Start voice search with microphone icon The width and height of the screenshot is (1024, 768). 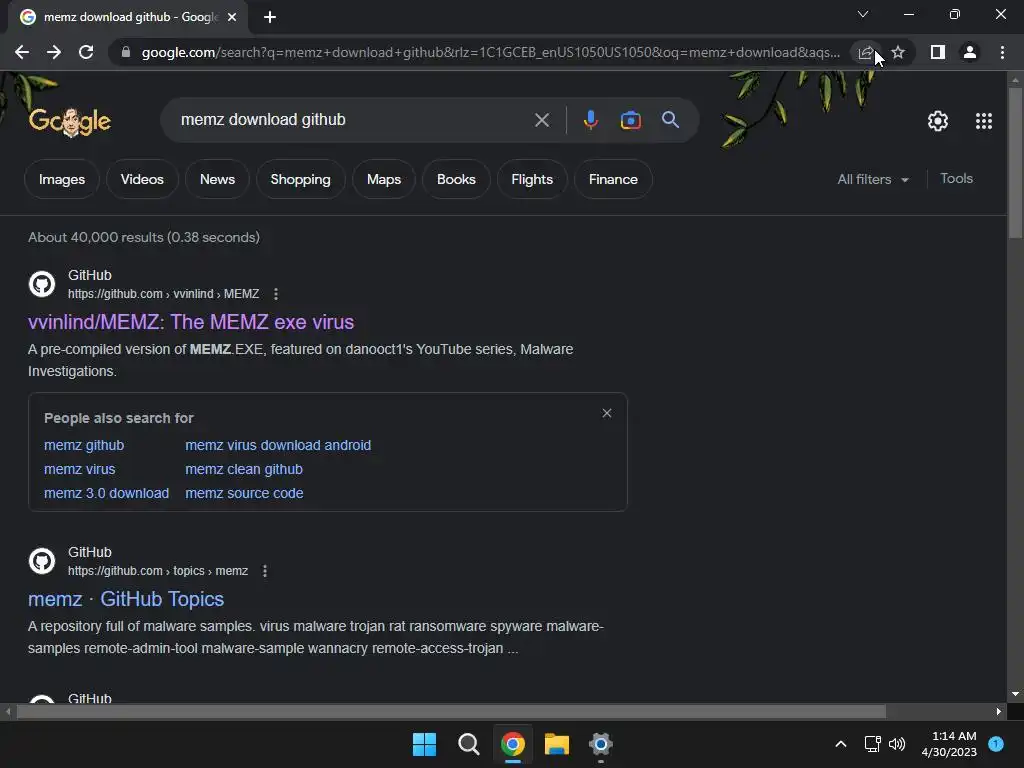pos(590,120)
